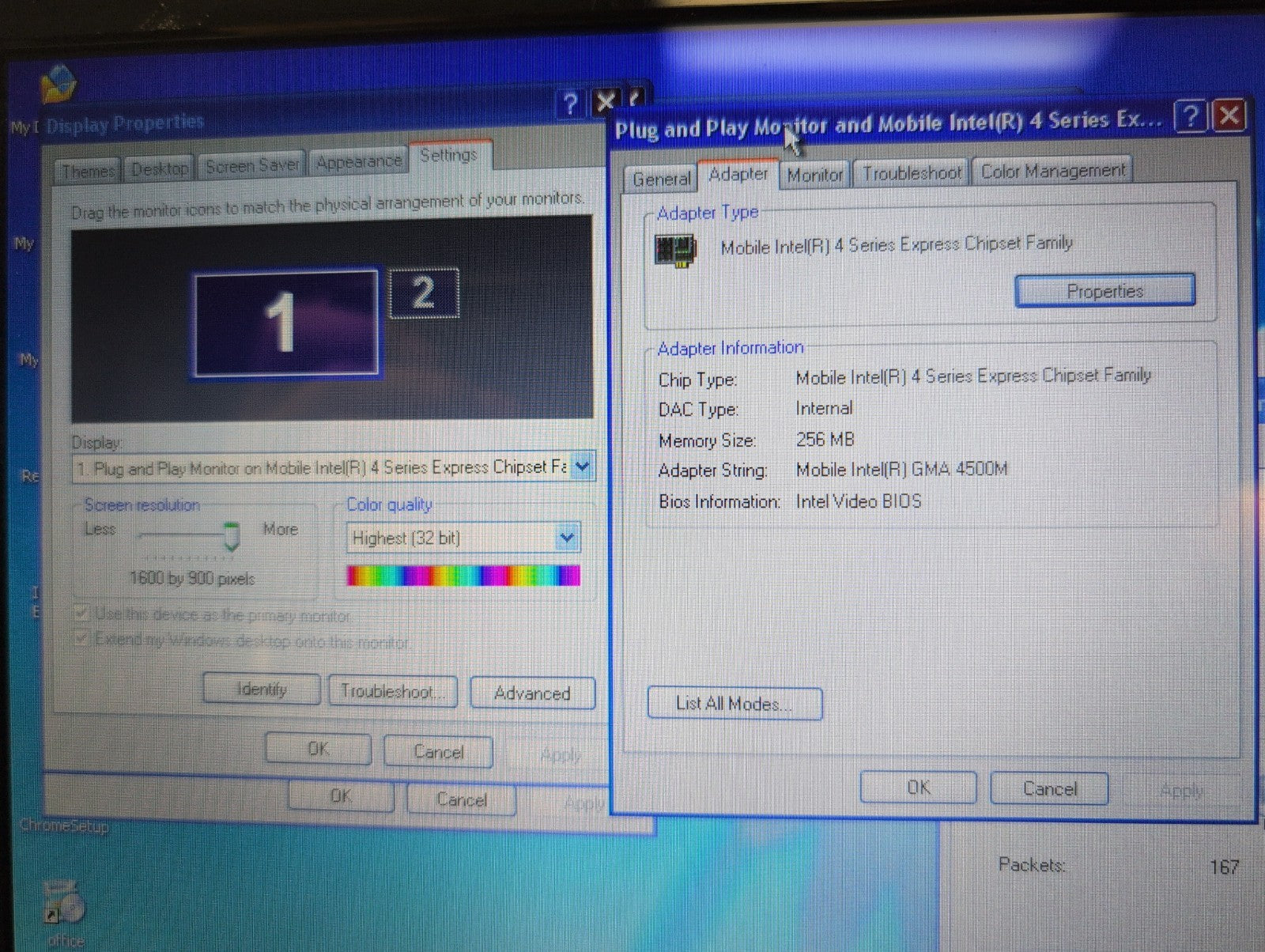Switch to the Desktop tab in Display Properties
The image size is (1265, 952).
point(160,168)
